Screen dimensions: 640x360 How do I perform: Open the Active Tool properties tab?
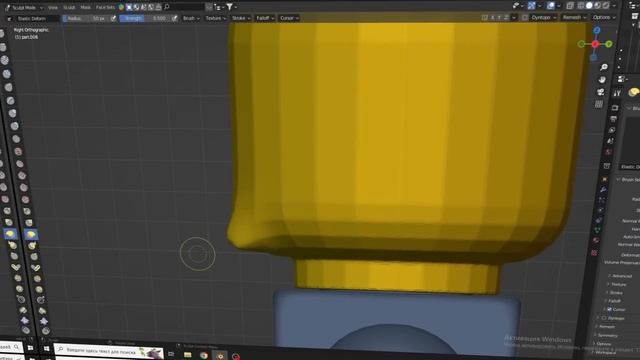[617, 93]
